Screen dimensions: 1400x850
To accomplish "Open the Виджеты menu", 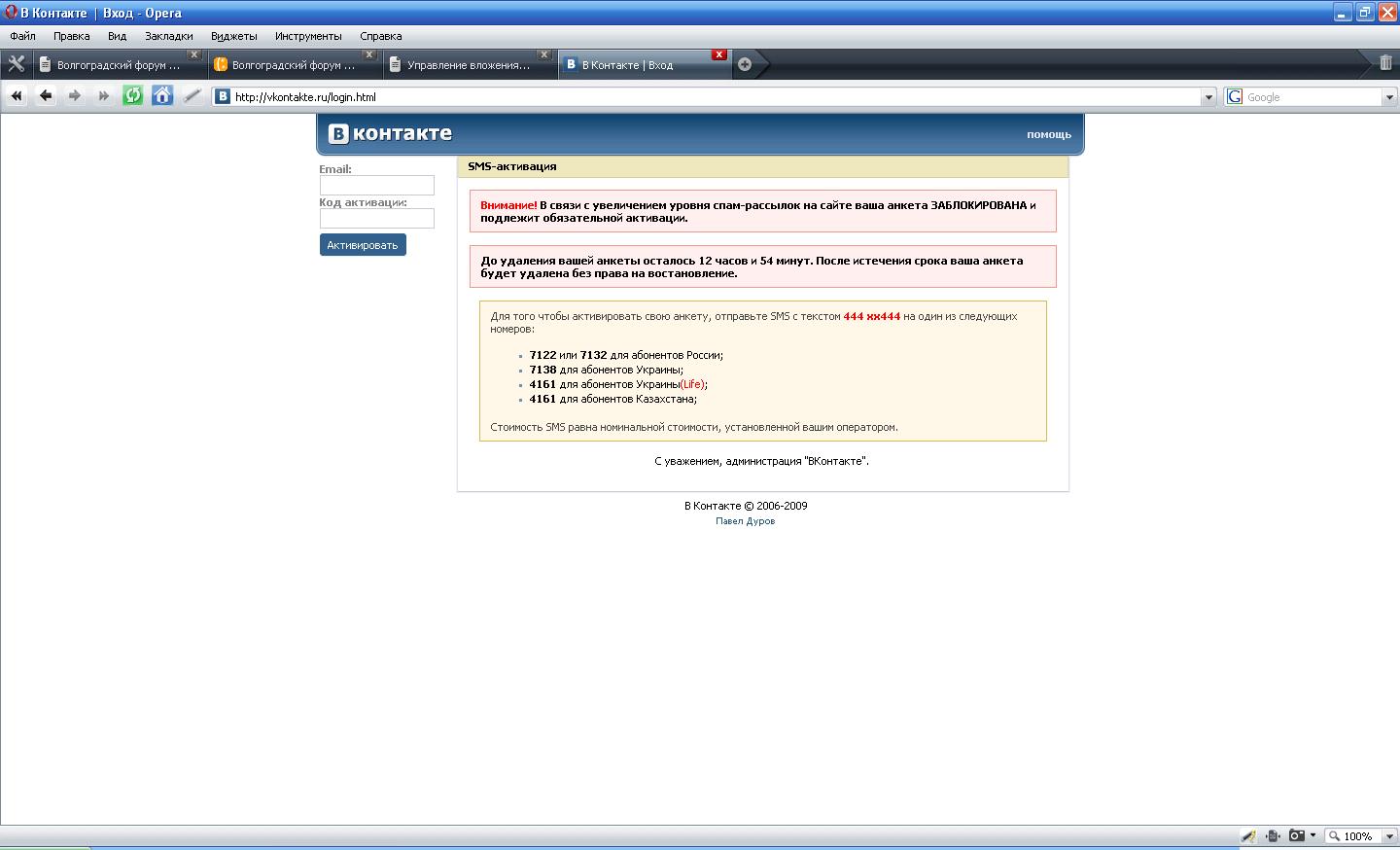I will (234, 36).
